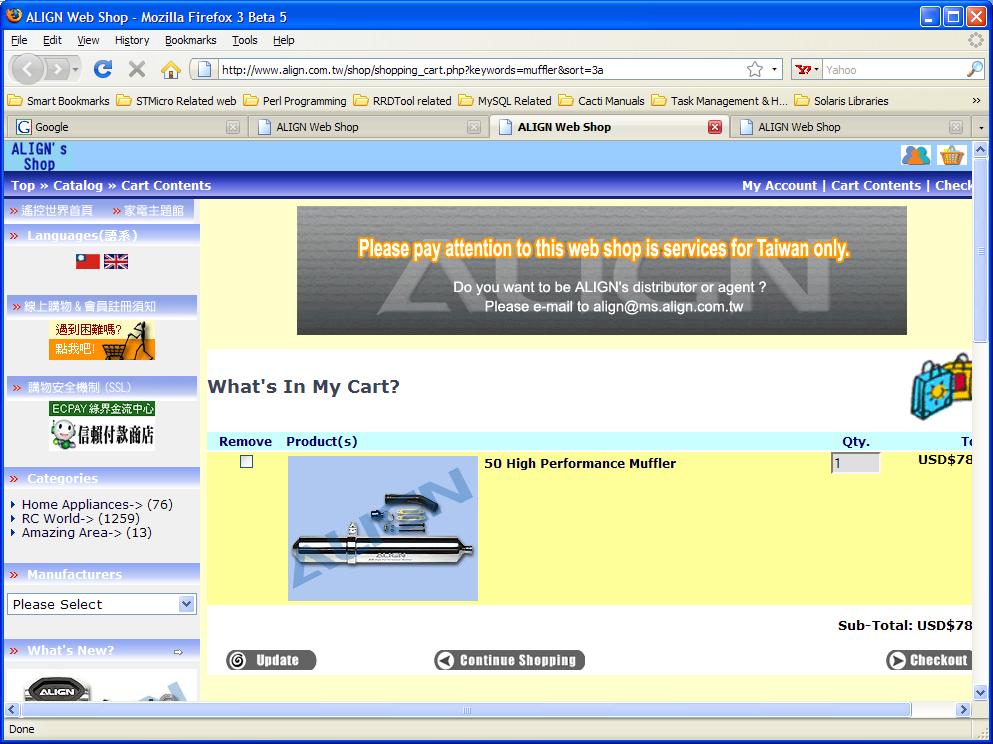The height and width of the screenshot is (744, 993).
Task: Click the Checkout button
Action: [928, 660]
